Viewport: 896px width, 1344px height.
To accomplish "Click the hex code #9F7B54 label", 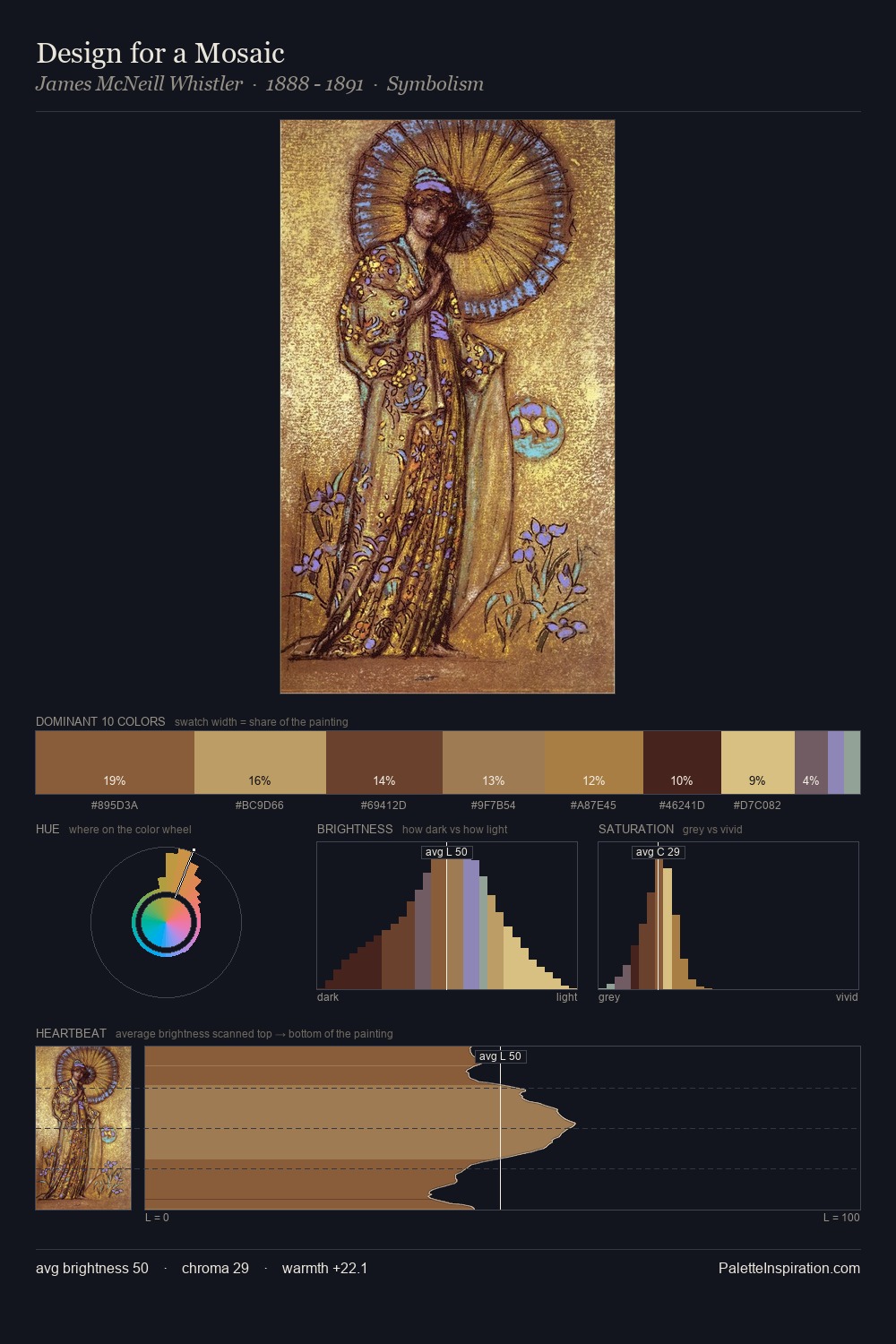I will tap(493, 806).
